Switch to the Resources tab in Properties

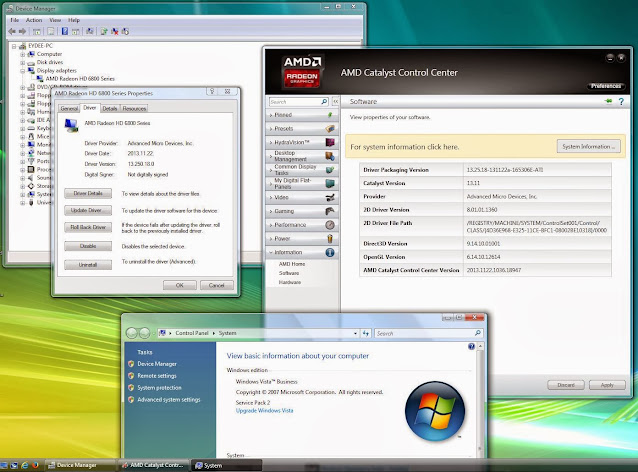(134, 108)
